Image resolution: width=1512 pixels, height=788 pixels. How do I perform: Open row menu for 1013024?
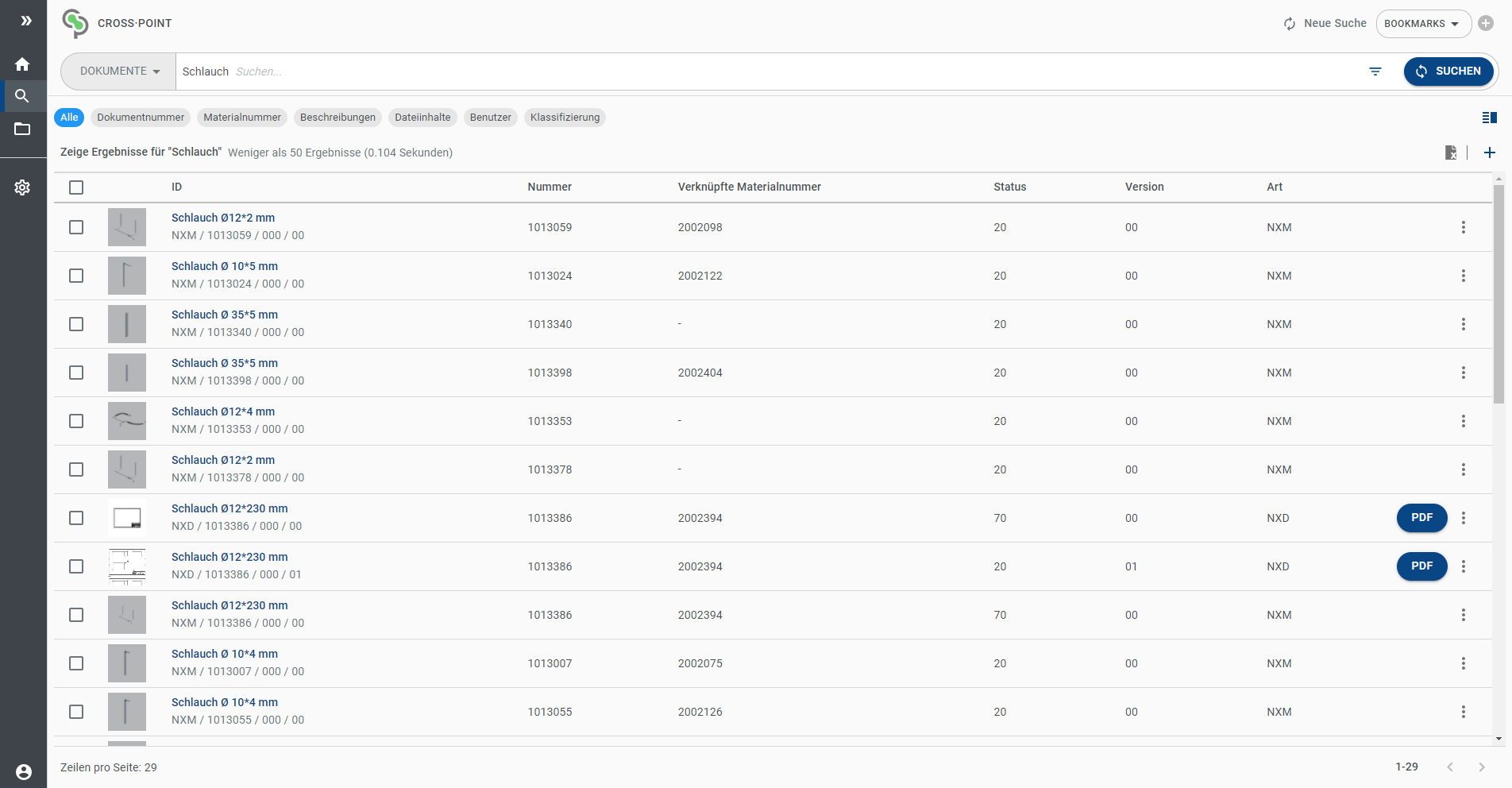(x=1464, y=276)
